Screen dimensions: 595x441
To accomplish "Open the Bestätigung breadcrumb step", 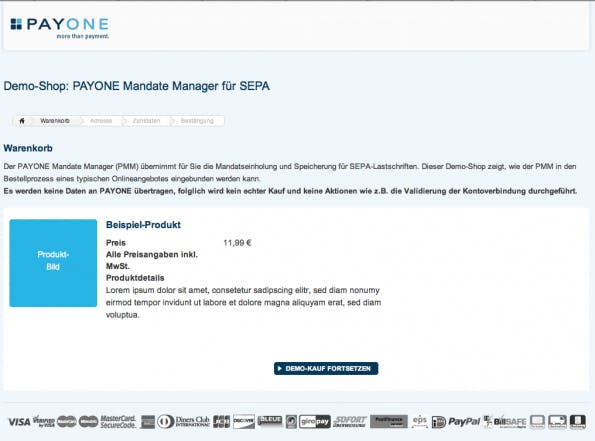I will [x=197, y=121].
